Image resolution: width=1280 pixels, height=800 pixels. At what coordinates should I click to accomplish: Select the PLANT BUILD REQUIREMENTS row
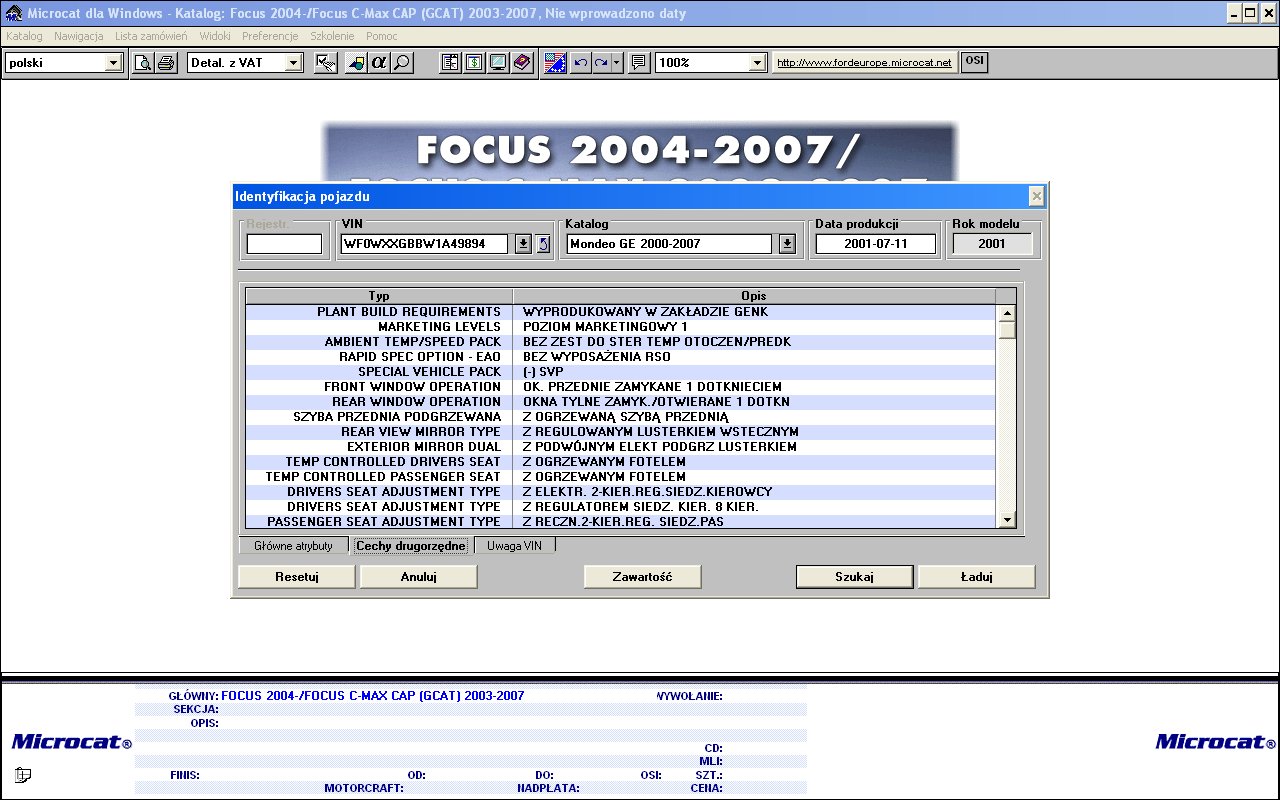[621, 312]
